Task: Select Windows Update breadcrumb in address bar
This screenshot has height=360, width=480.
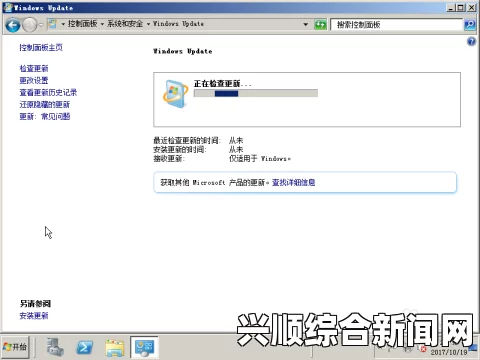Action: coord(178,24)
